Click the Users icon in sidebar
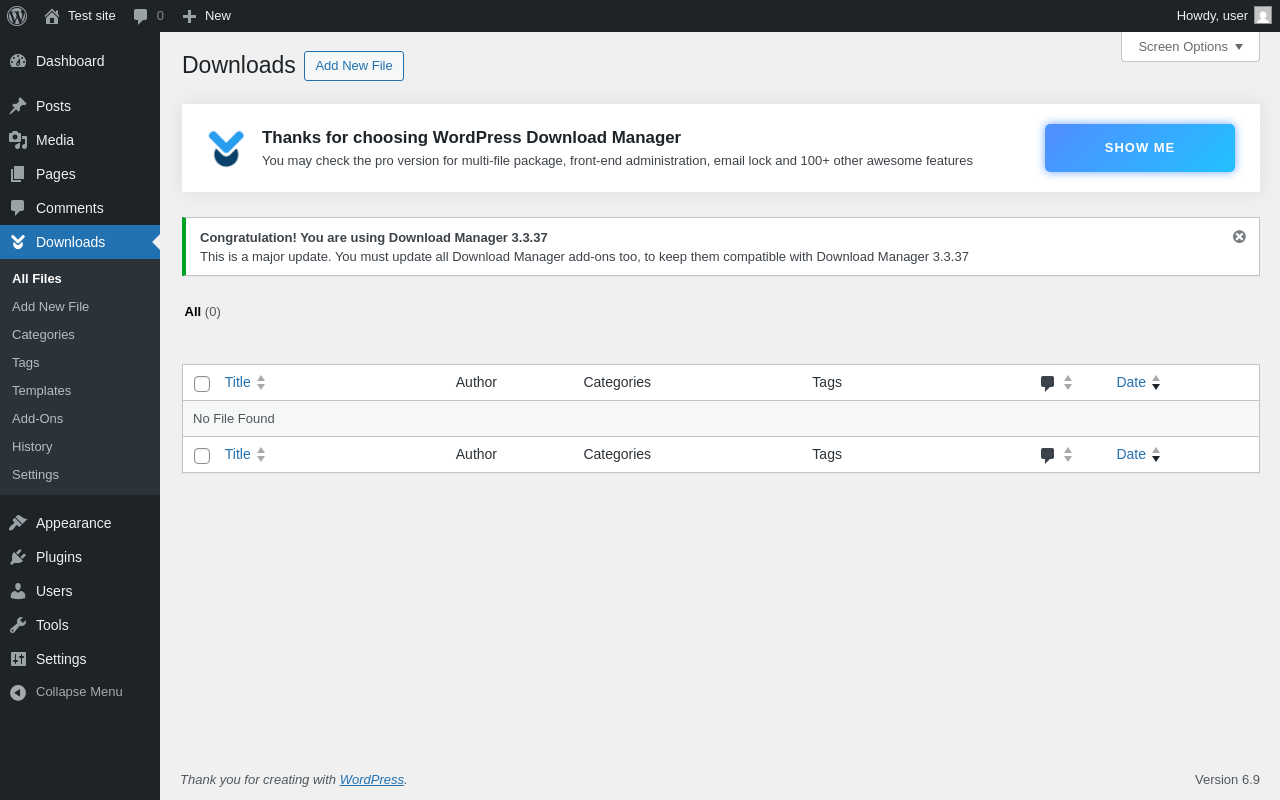 pos(18,591)
